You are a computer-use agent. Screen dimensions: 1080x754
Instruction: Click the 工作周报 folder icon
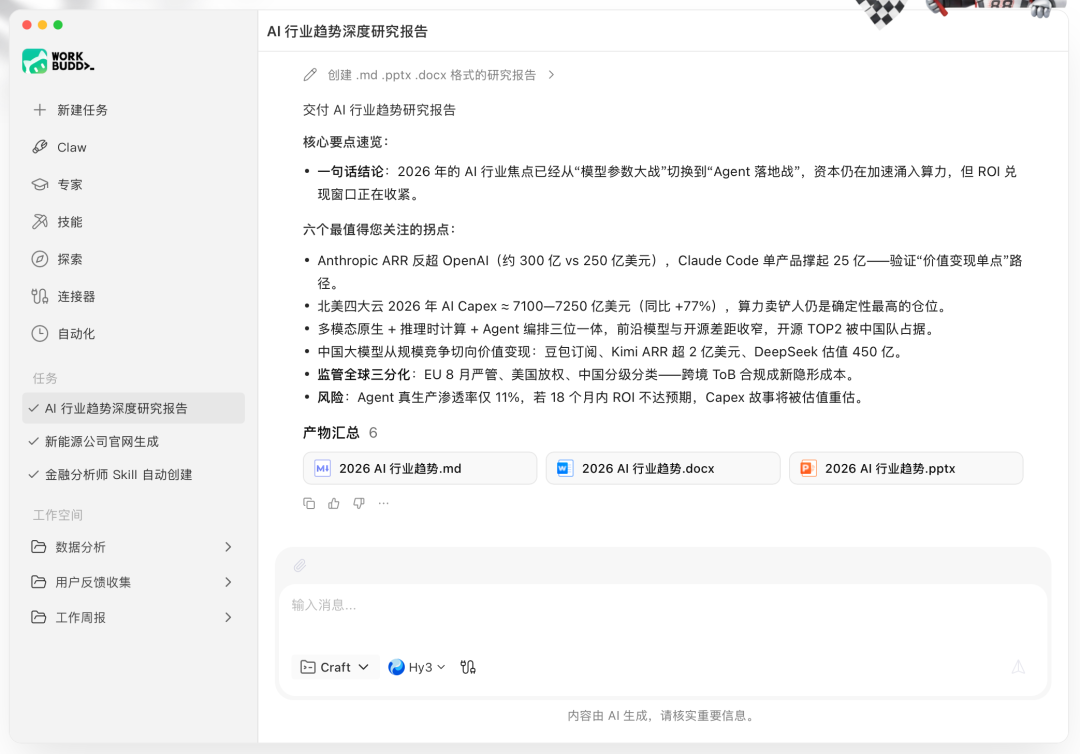click(39, 617)
